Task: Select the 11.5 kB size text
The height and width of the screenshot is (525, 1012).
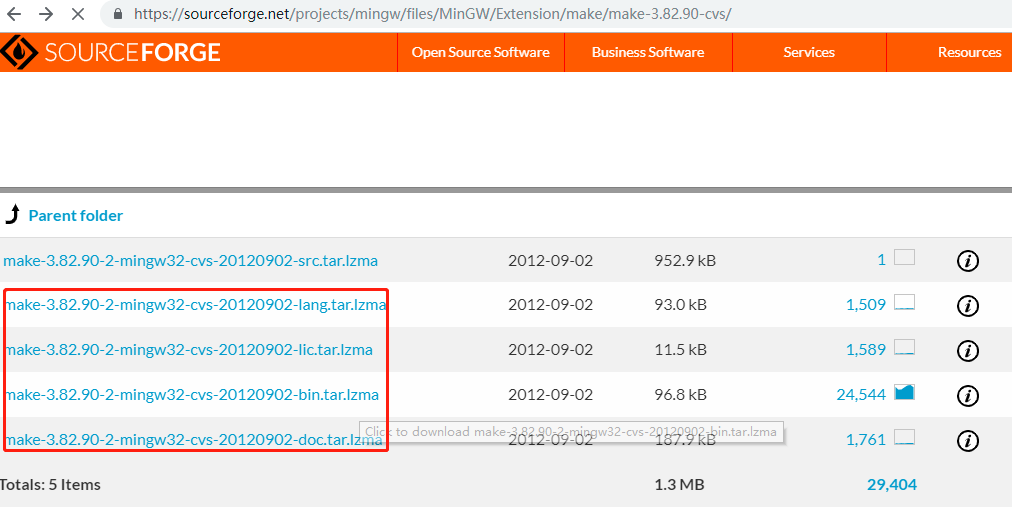Action: click(680, 349)
